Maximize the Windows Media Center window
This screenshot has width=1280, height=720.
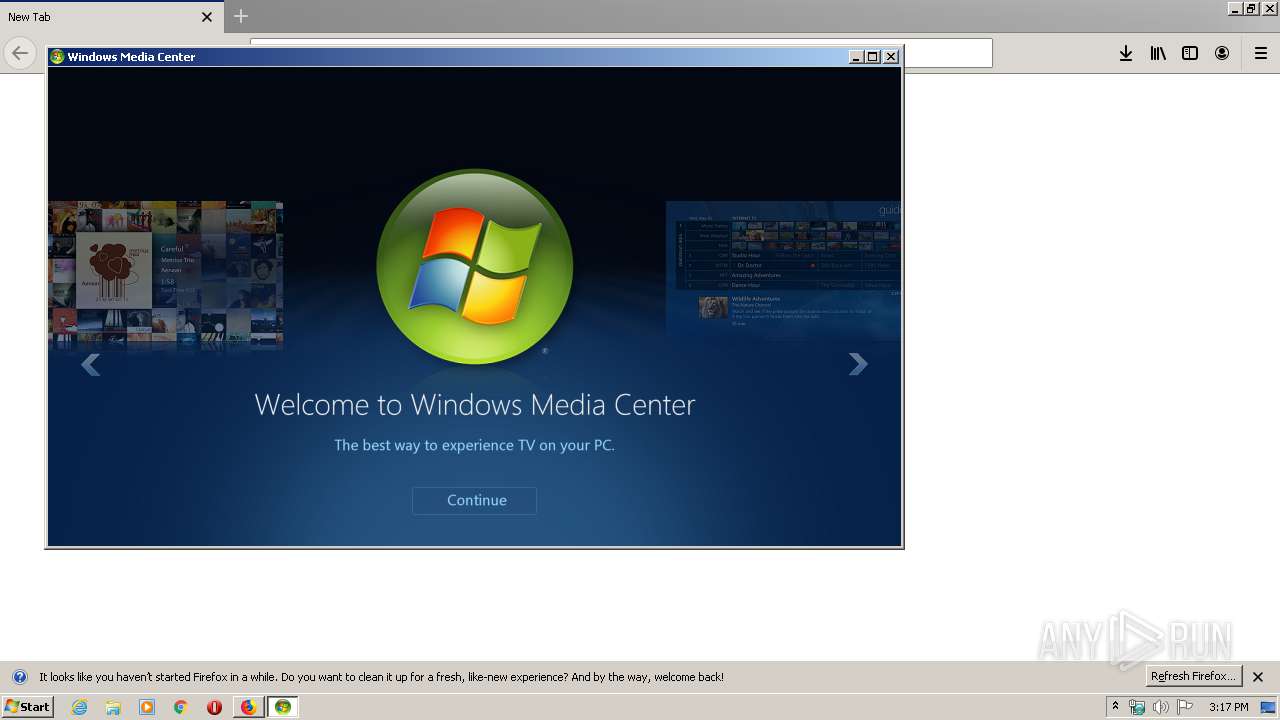(x=873, y=57)
